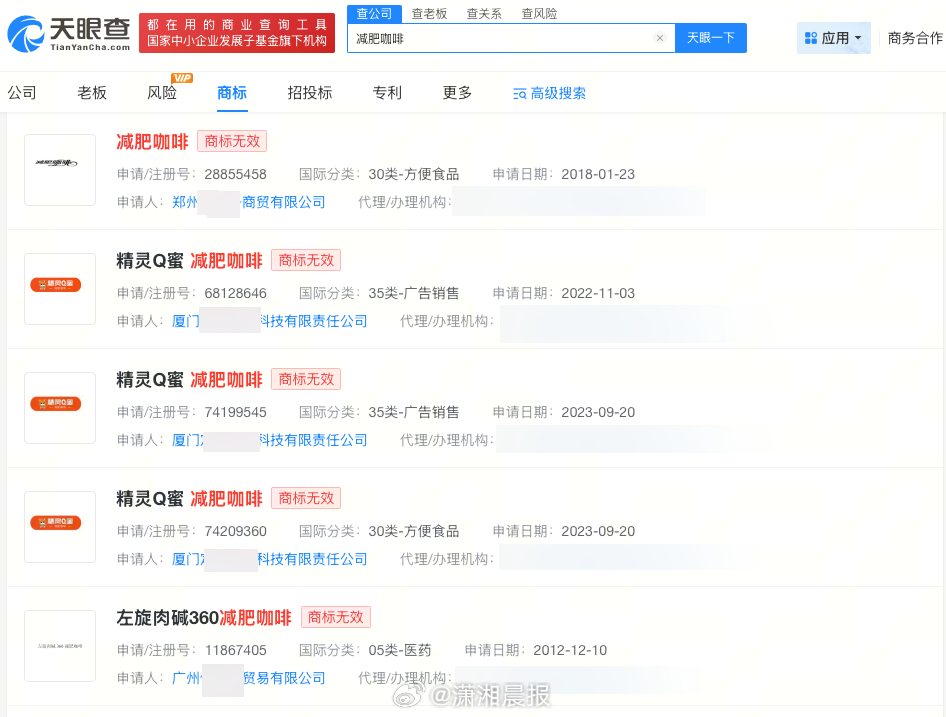Switch to 查关系 search tab

pyautogui.click(x=484, y=13)
